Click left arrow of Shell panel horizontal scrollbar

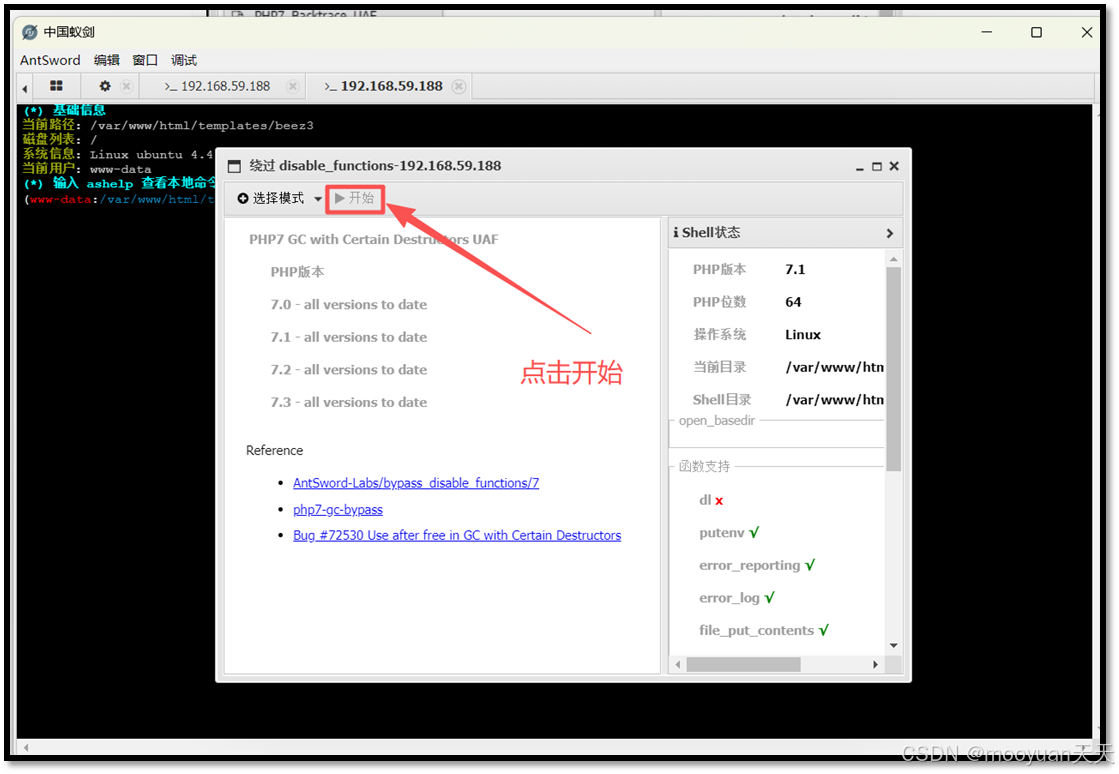pos(678,664)
